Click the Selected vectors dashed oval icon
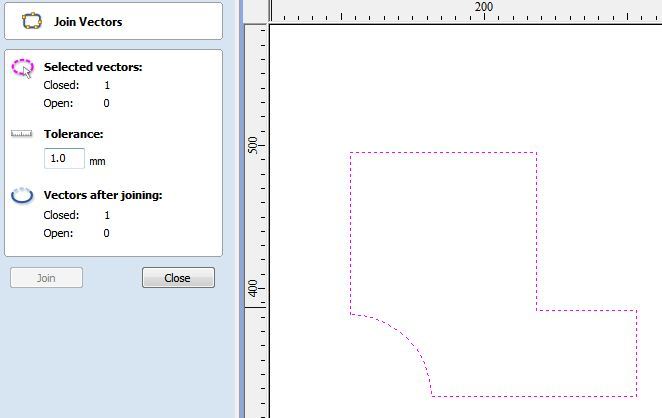 click(22, 68)
